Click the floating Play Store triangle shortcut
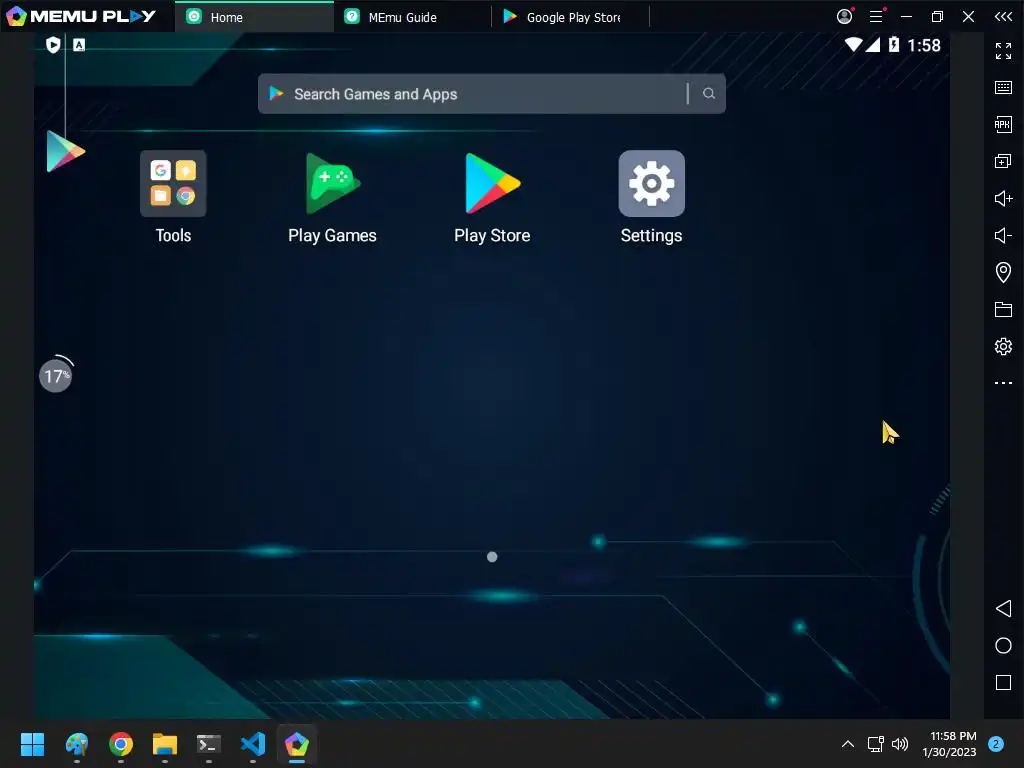The width and height of the screenshot is (1024, 768). [65, 152]
